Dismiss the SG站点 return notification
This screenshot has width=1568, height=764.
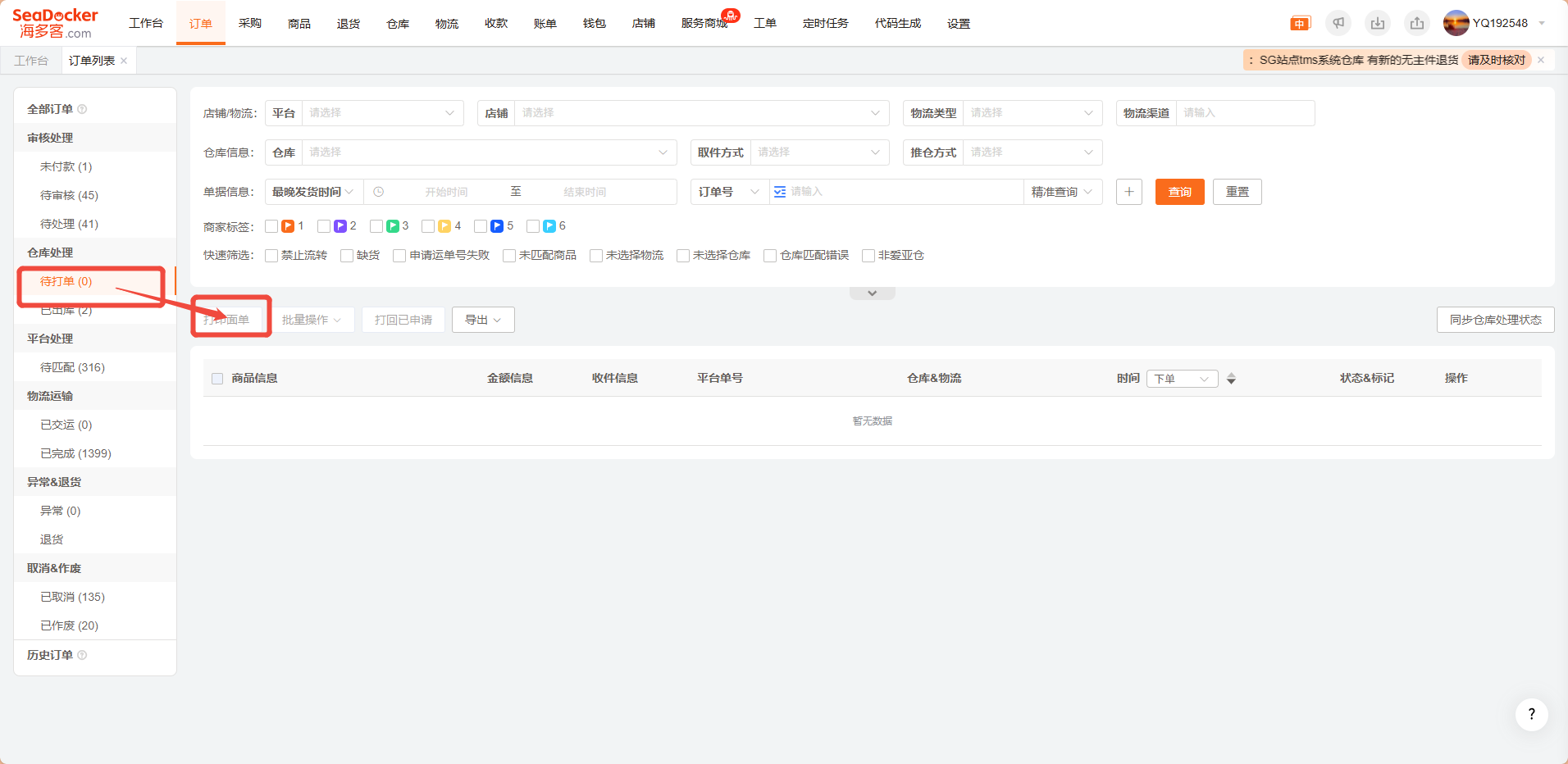[x=1541, y=60]
